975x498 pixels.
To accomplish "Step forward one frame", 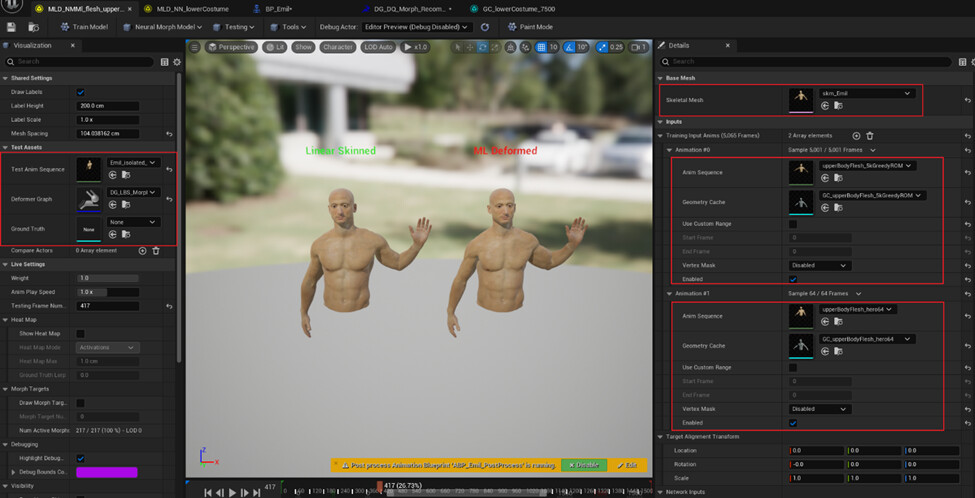I will [x=244, y=492].
